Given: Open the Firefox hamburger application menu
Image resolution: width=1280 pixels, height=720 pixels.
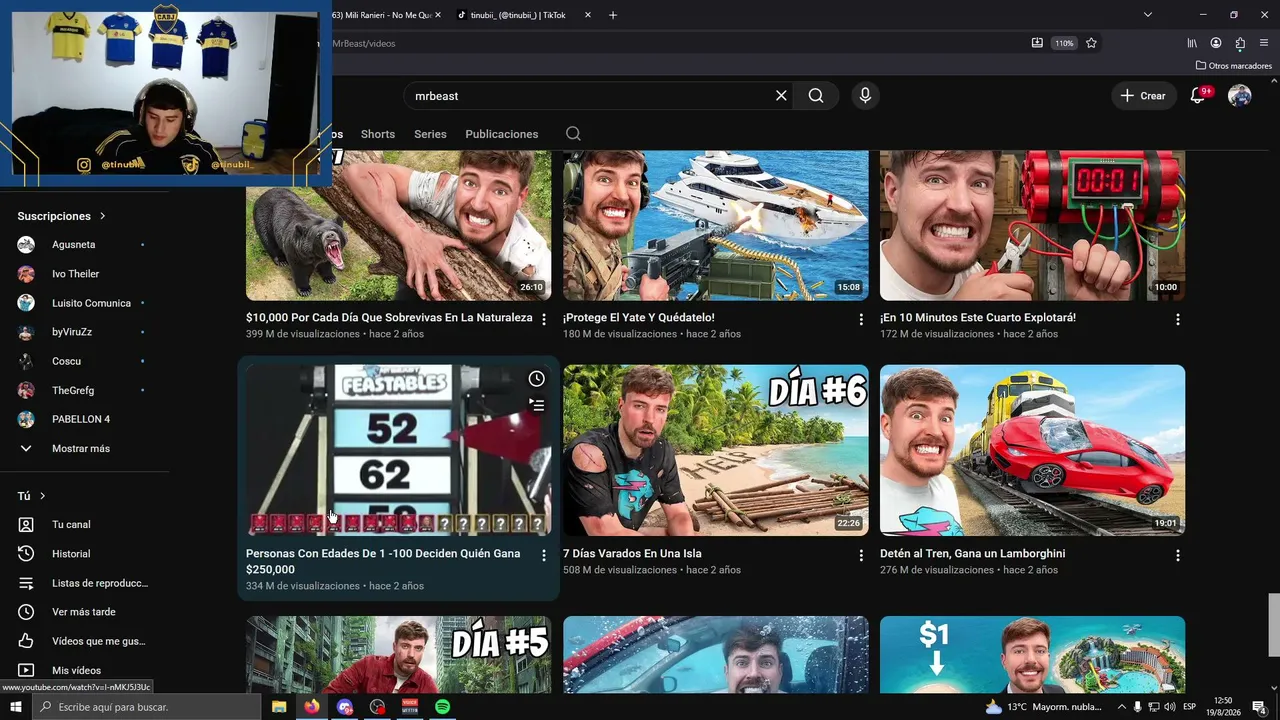Looking at the screenshot, I should (1264, 43).
